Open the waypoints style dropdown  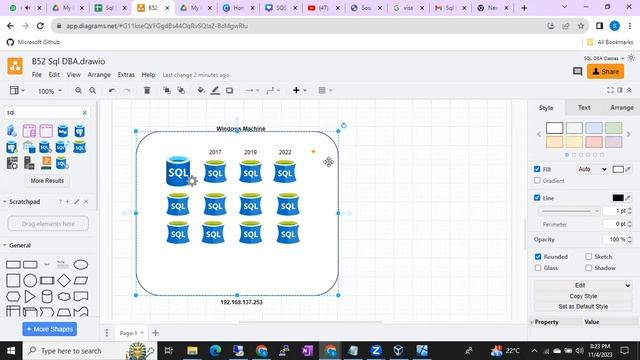[273, 91]
